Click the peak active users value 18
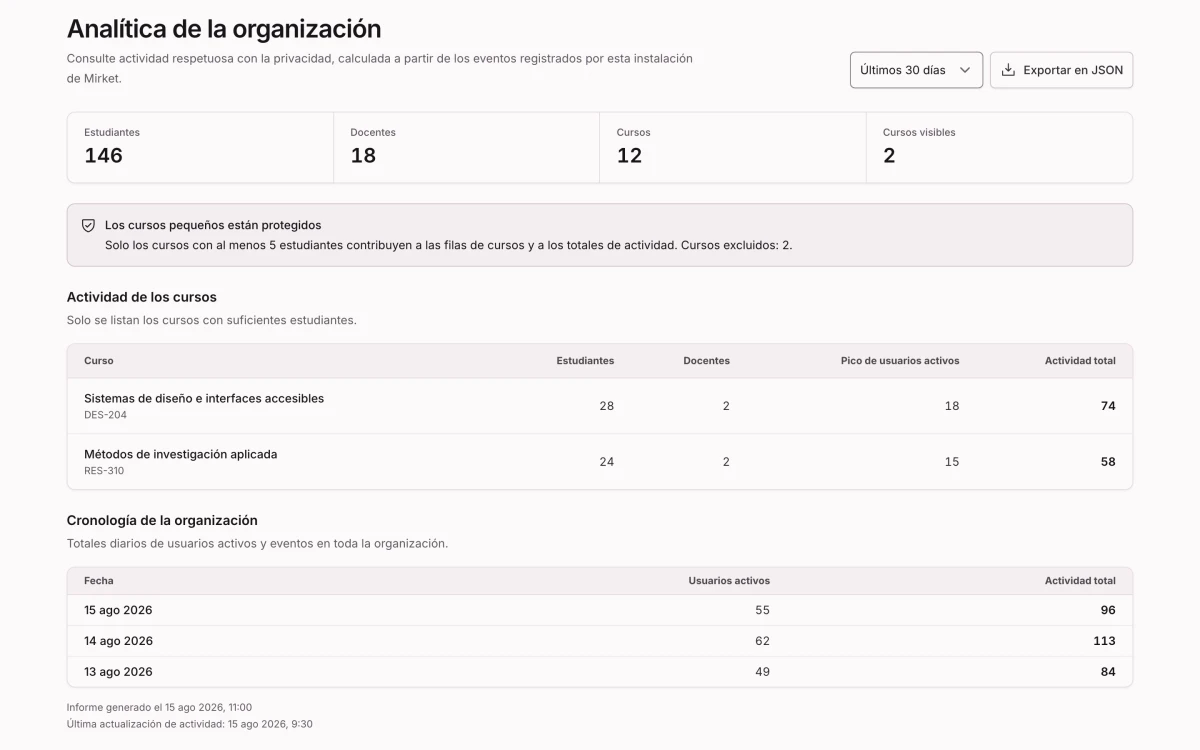Screen dimensions: 1200x750 [952, 406]
